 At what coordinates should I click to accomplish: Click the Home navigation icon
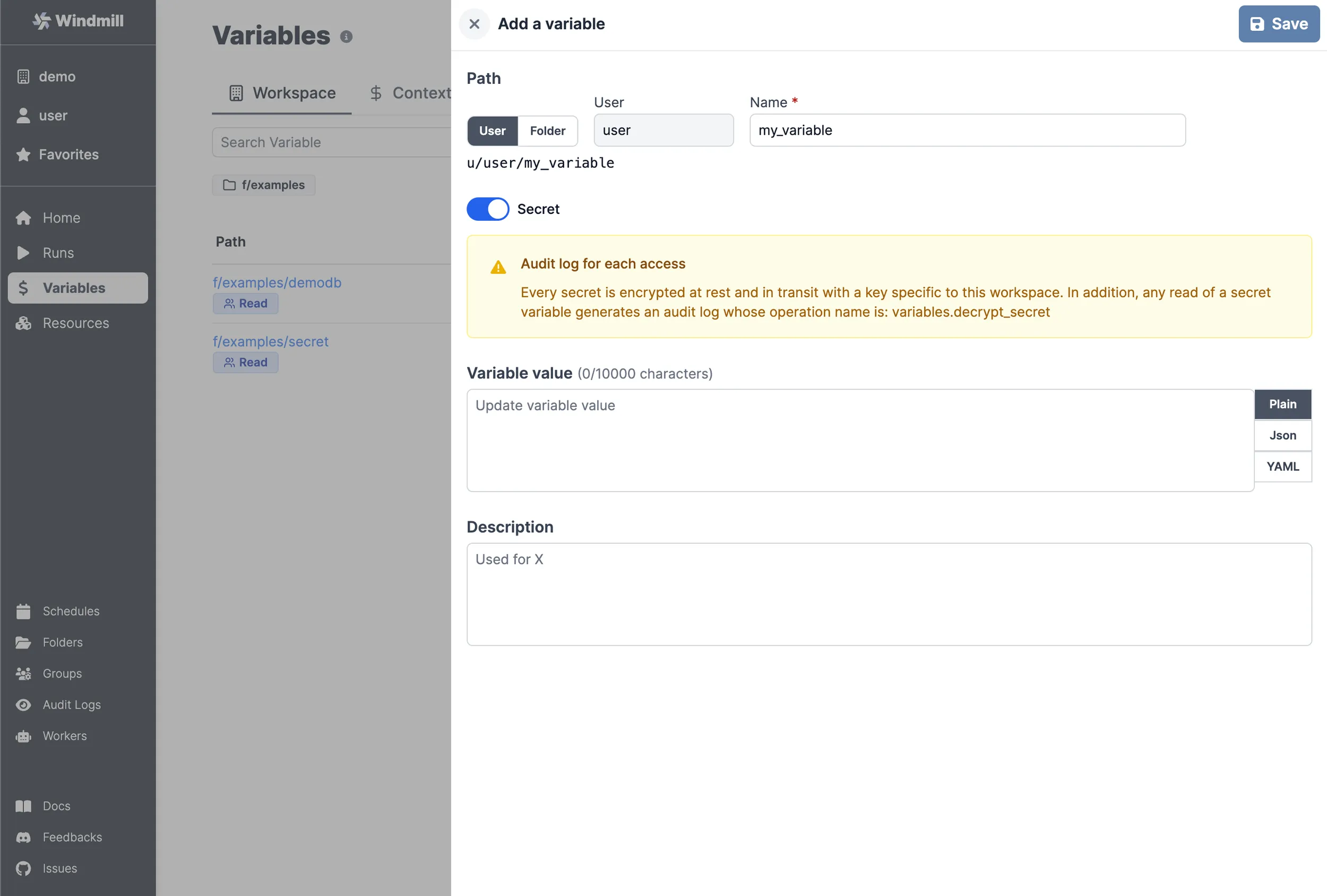coord(25,217)
